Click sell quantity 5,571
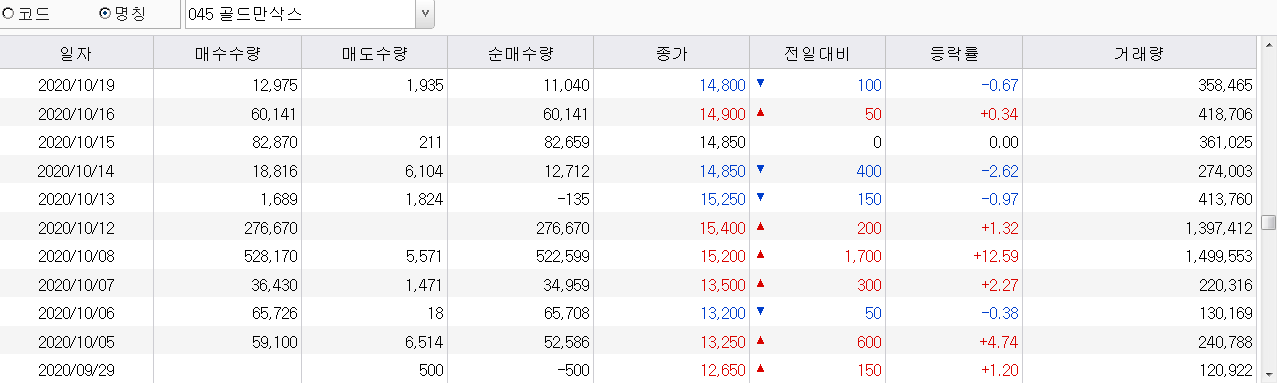 coord(425,256)
